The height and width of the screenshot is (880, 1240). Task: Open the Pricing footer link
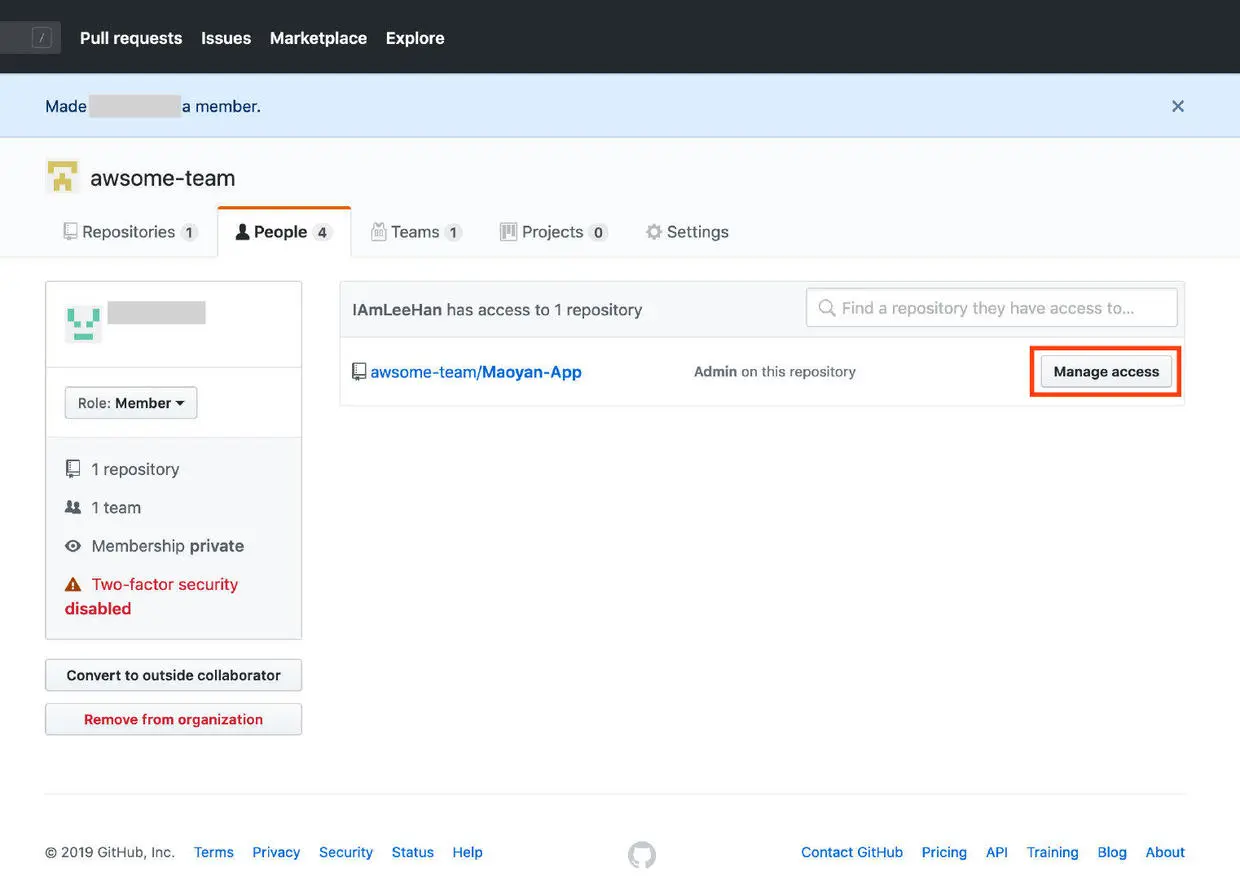coord(944,852)
